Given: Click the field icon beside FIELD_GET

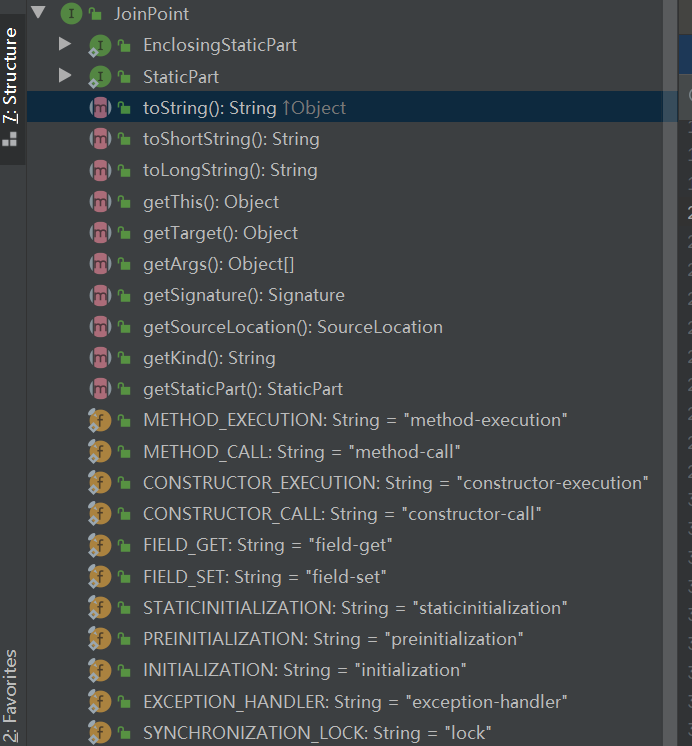Looking at the screenshot, I should click(x=100, y=546).
